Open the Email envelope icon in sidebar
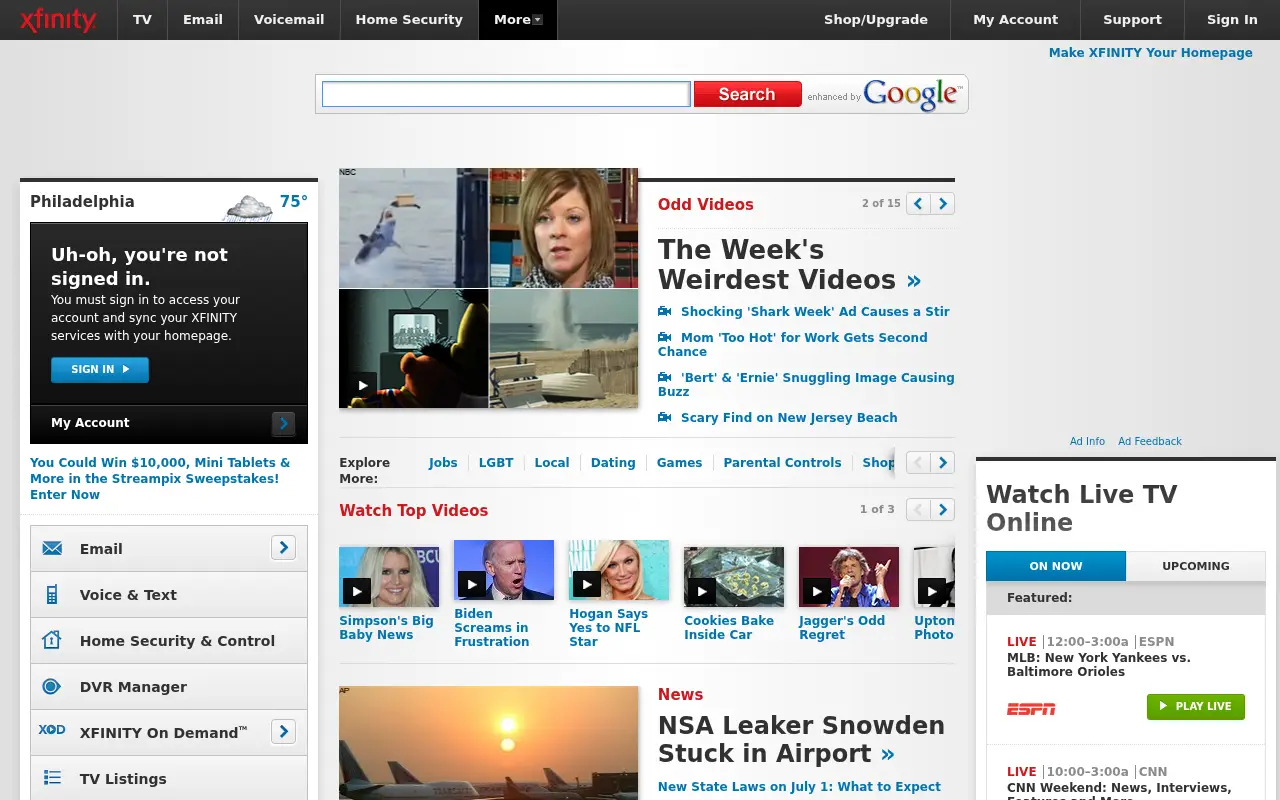The width and height of the screenshot is (1280, 800). (52, 548)
